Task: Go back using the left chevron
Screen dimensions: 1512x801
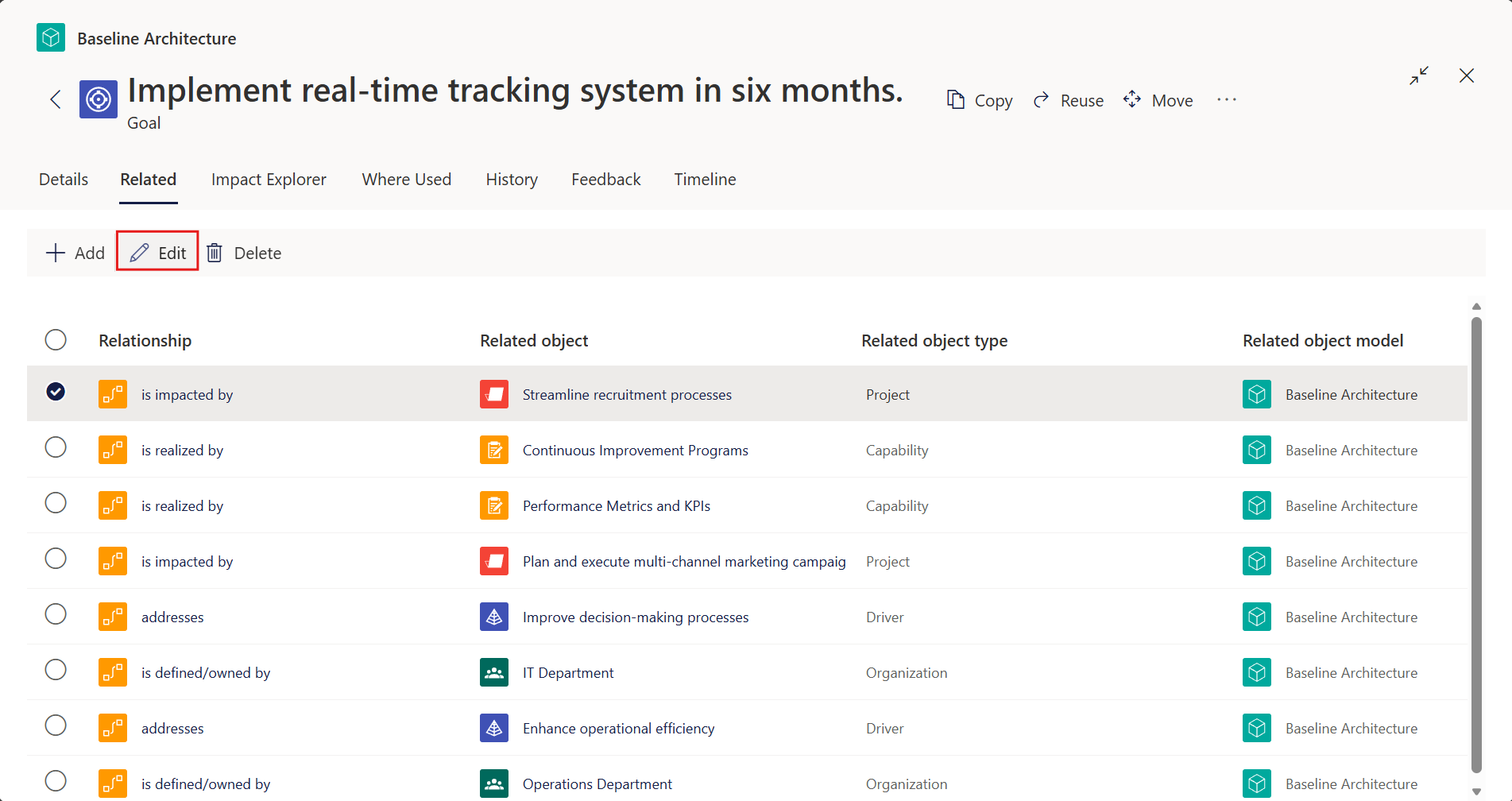Action: [x=56, y=99]
